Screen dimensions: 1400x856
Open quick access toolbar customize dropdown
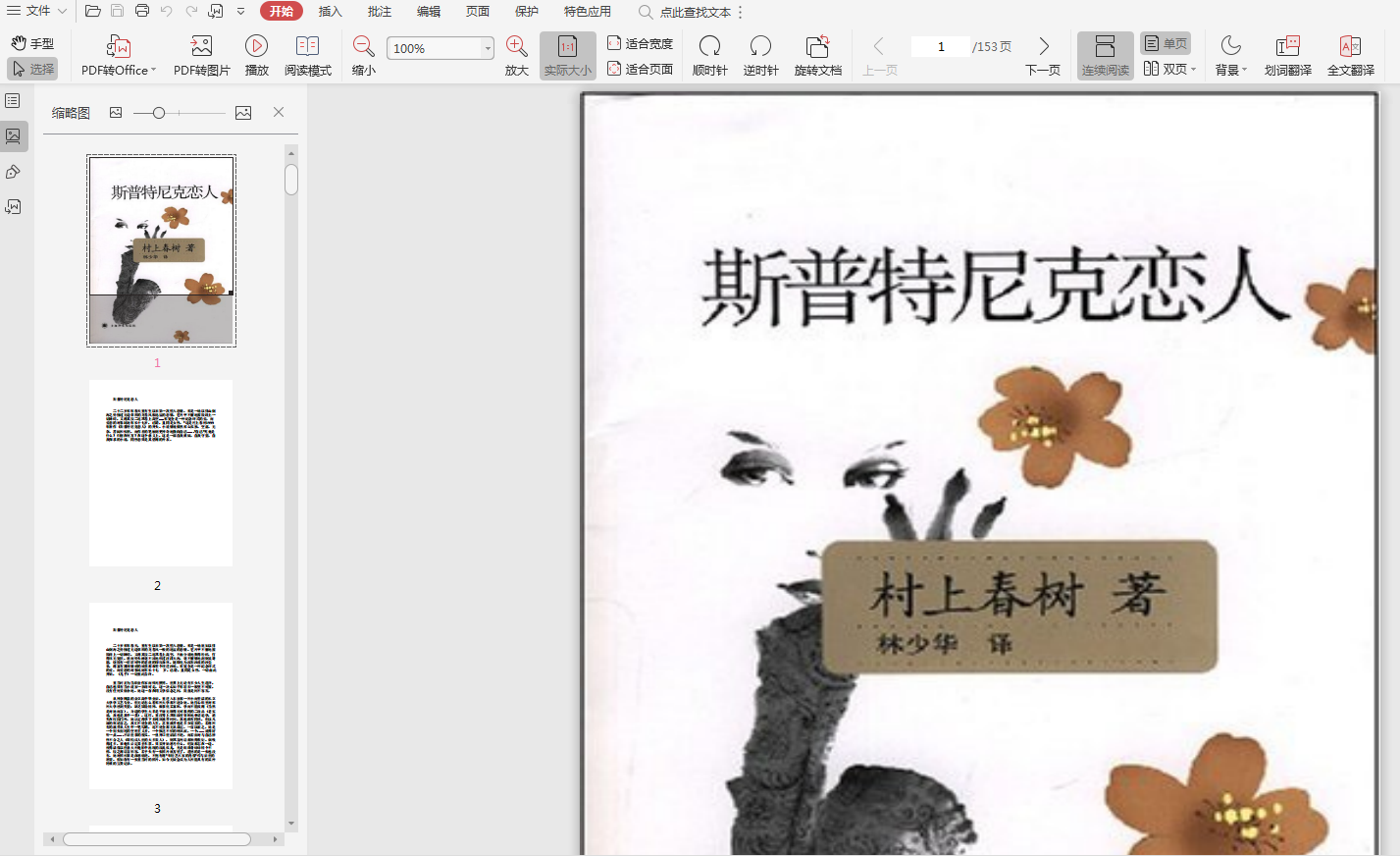[240, 12]
